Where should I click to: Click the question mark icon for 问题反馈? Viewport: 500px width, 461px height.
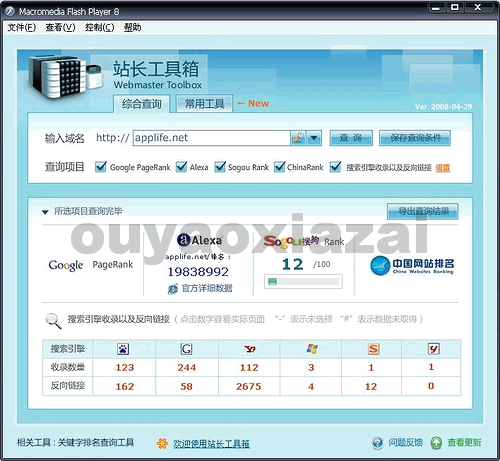coord(378,443)
